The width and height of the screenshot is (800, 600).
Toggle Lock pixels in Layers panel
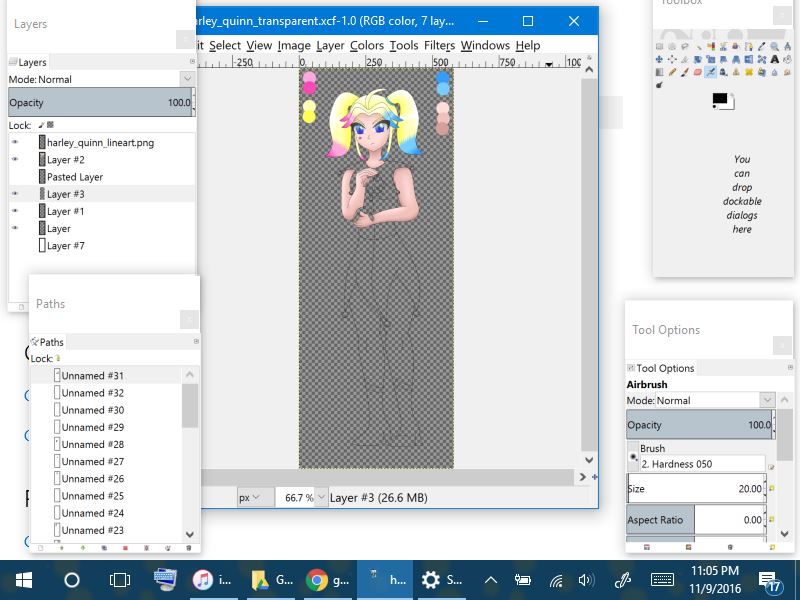pyautogui.click(x=42, y=125)
